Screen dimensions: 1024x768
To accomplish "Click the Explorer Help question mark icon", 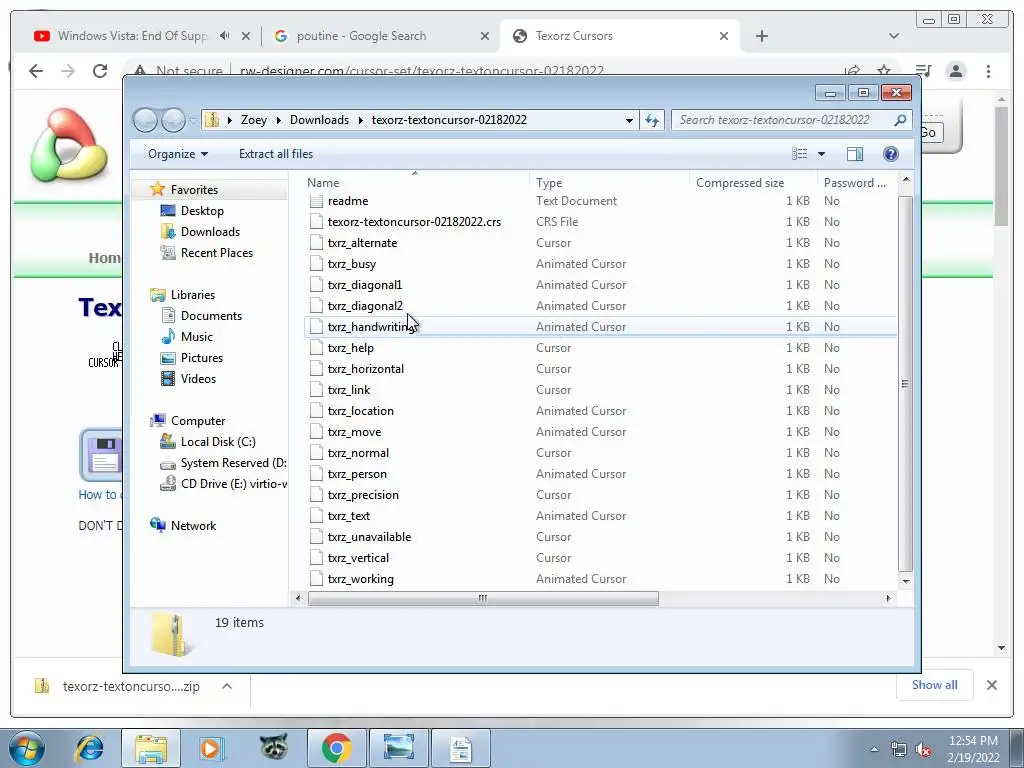I will tap(890, 153).
